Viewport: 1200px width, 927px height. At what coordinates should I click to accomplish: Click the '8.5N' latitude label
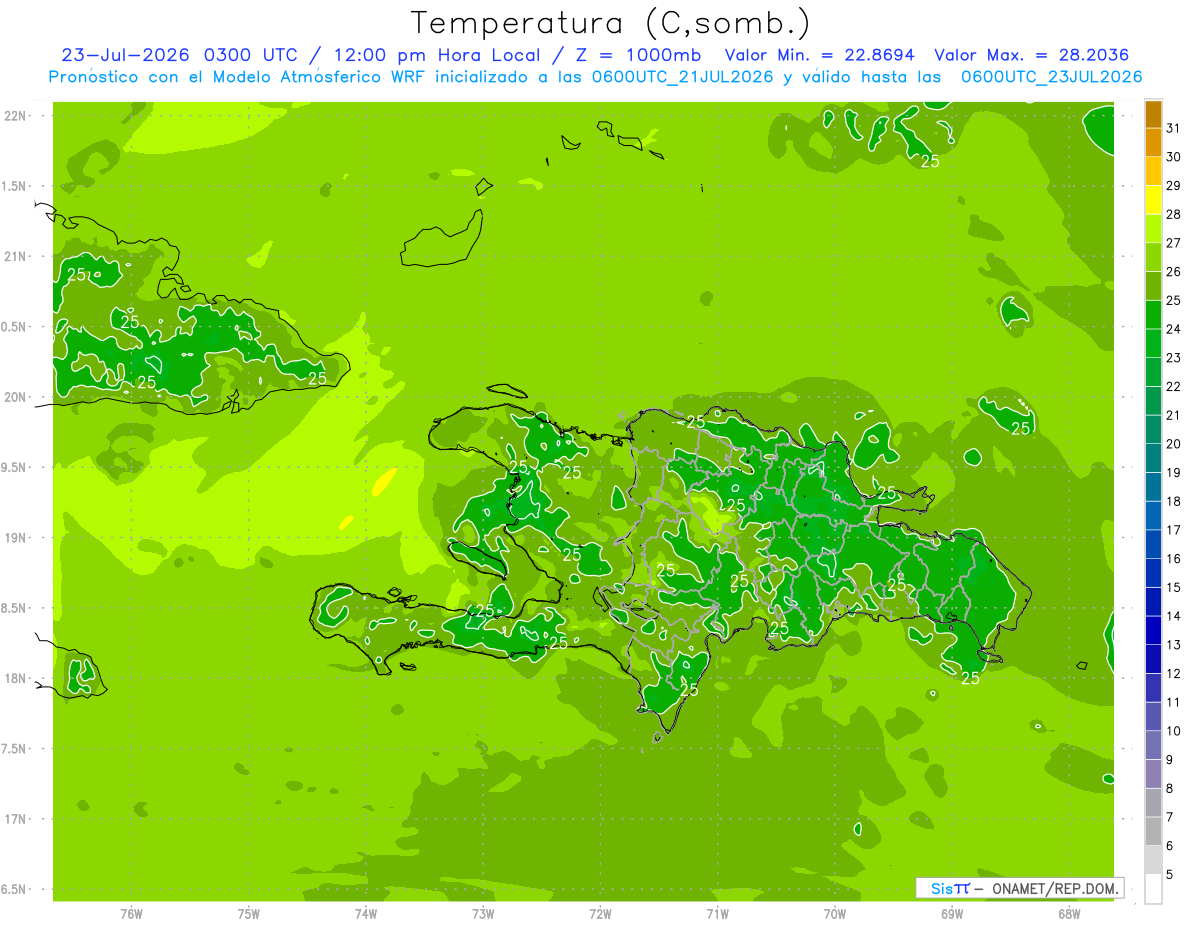tap(15, 608)
